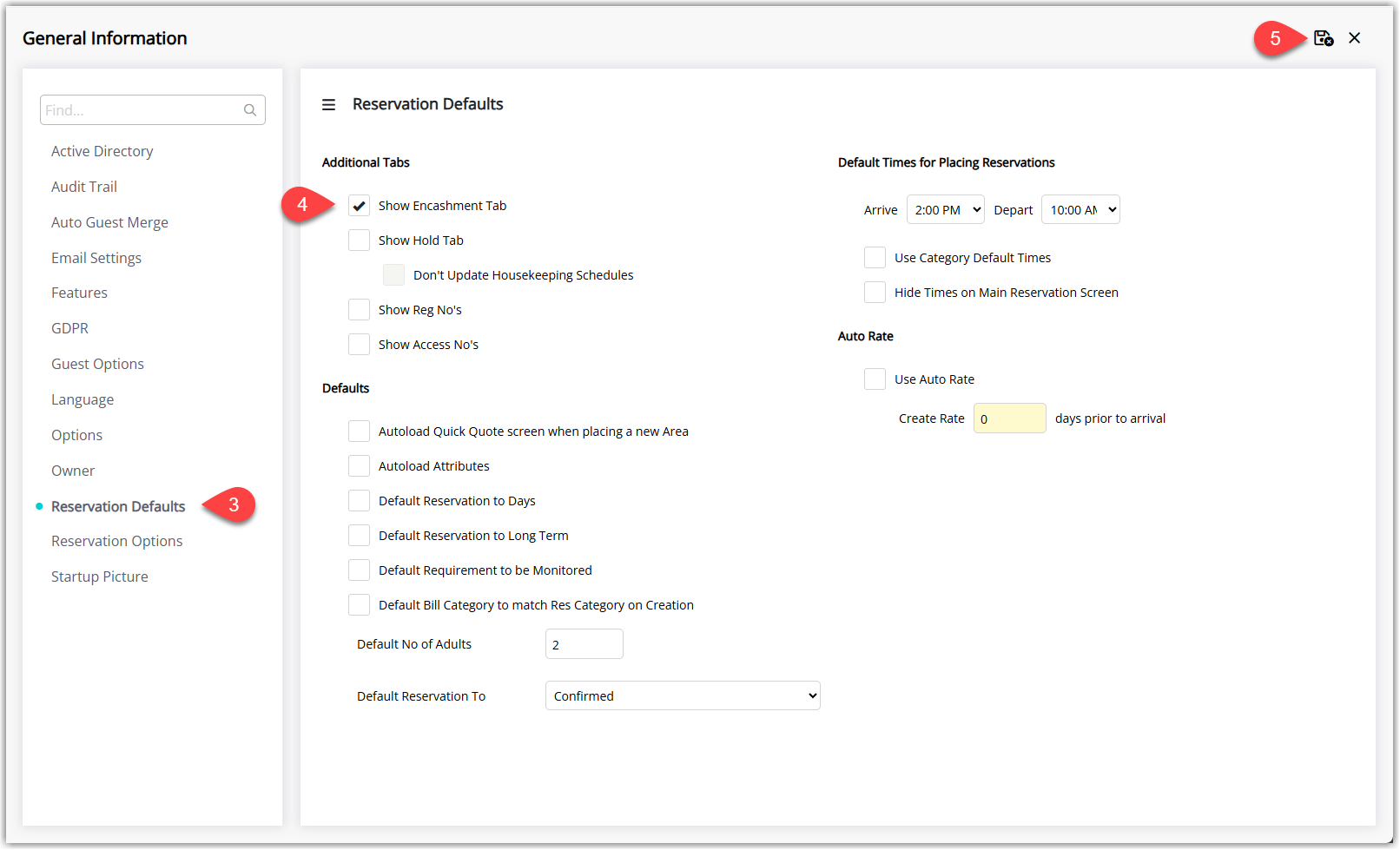Toggle the hamburger menu beside Reservation Defaults
This screenshot has width=1400, height=850.
click(328, 105)
